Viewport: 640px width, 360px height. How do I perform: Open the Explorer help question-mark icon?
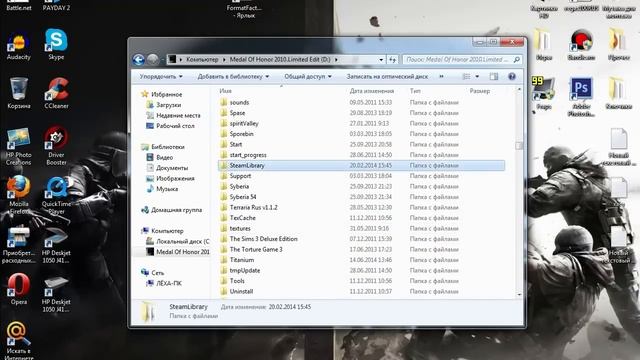click(511, 76)
